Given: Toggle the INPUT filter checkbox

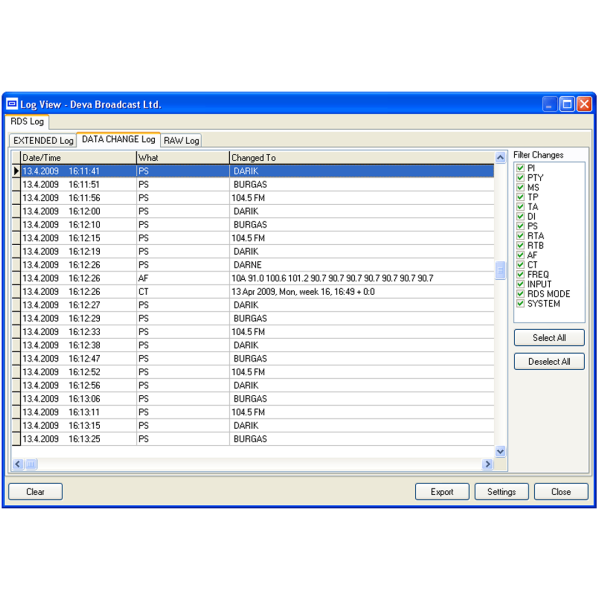Looking at the screenshot, I should coord(520,284).
